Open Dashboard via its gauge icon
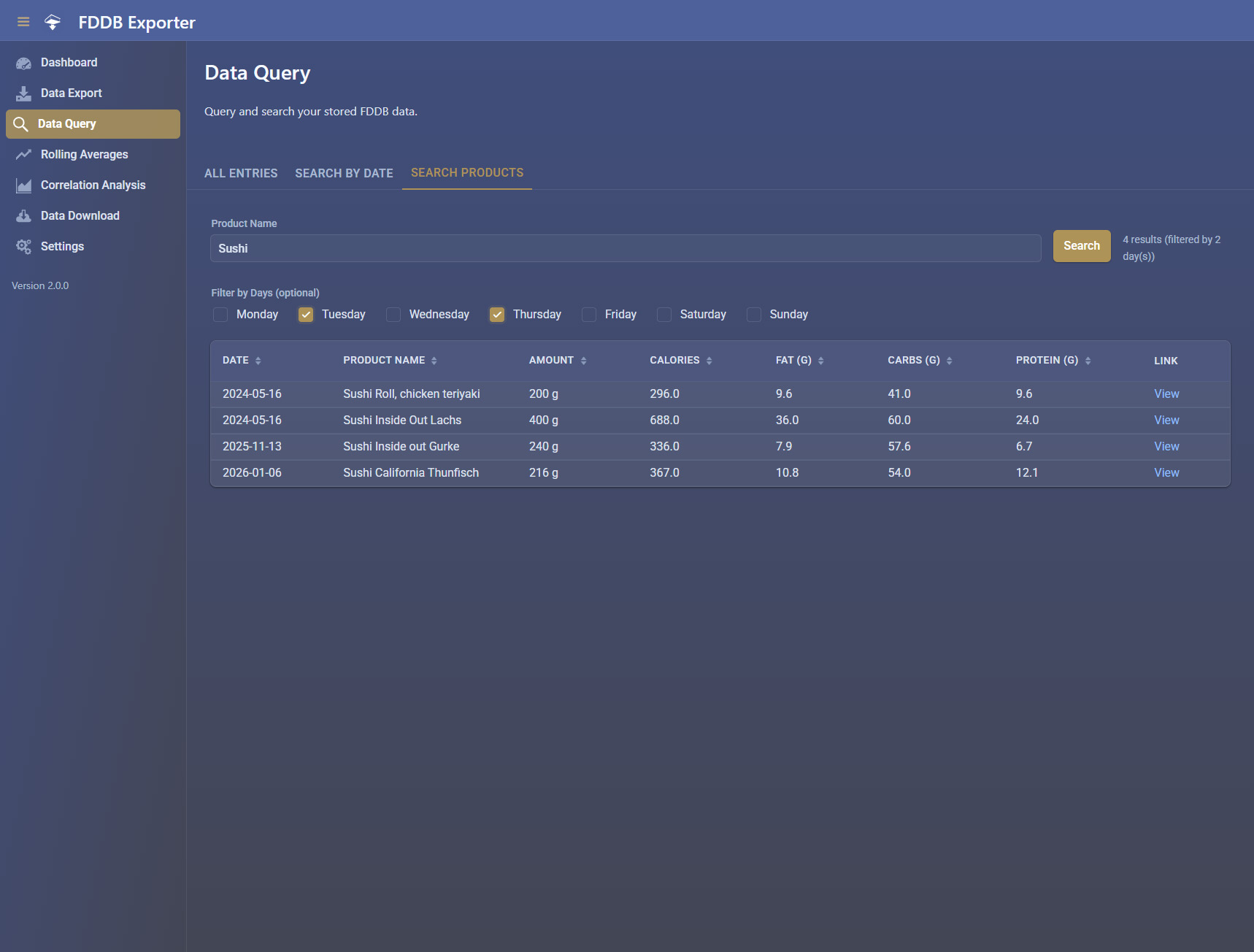1254x952 pixels. [x=23, y=63]
